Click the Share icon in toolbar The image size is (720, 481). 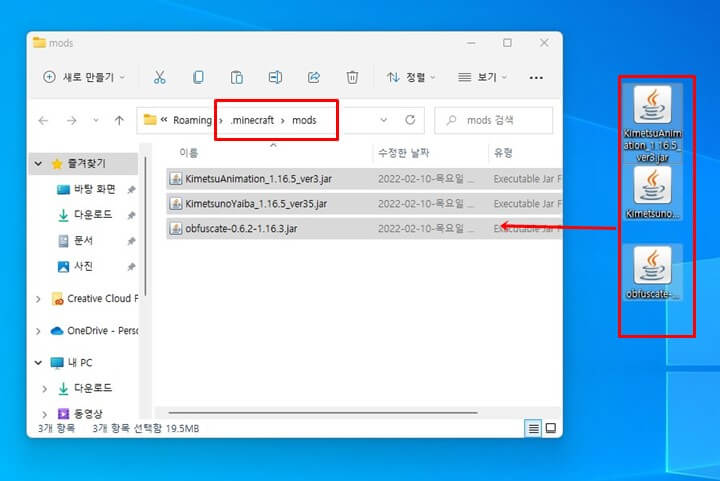click(x=314, y=77)
